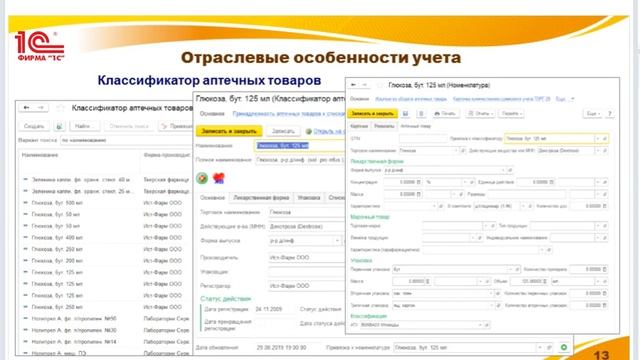Image resolution: width=640 pixels, height=360 pixels.
Task: Open linked item icon for Третичная упаковка field
Action: pyautogui.click(x=498, y=305)
